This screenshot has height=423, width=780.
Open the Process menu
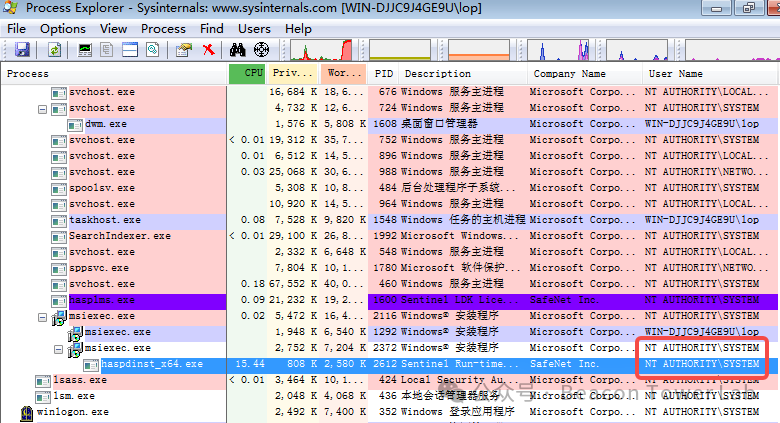point(163,29)
